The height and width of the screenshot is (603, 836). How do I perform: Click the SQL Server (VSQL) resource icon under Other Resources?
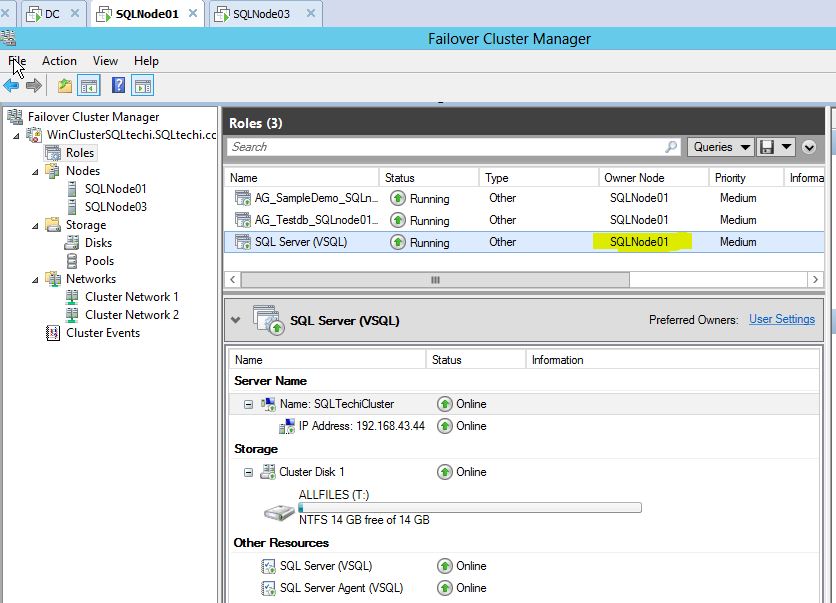coord(268,566)
